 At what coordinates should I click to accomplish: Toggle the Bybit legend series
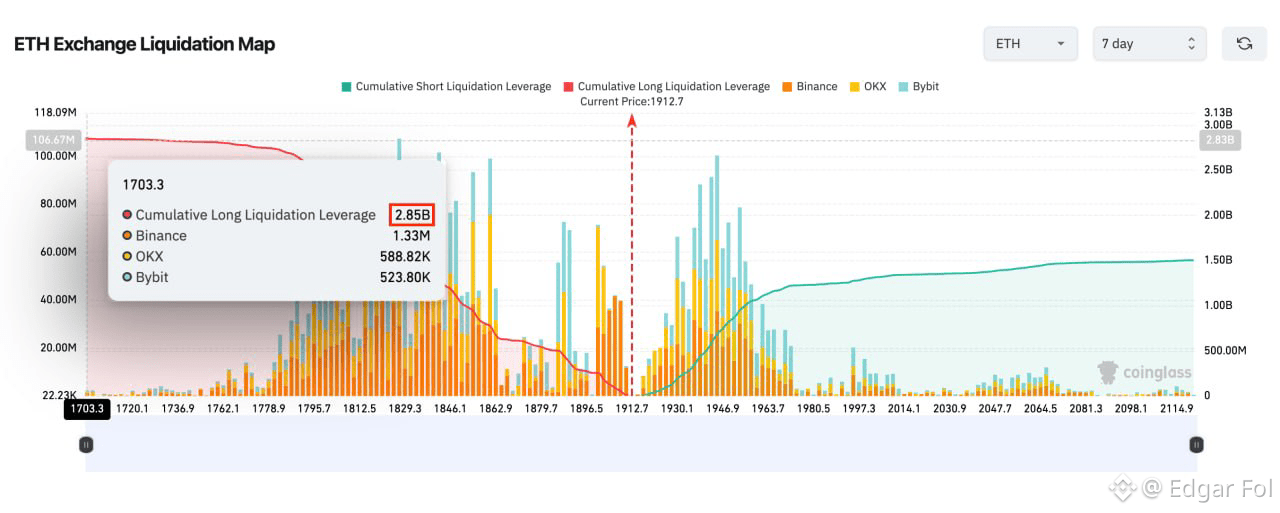point(918,87)
